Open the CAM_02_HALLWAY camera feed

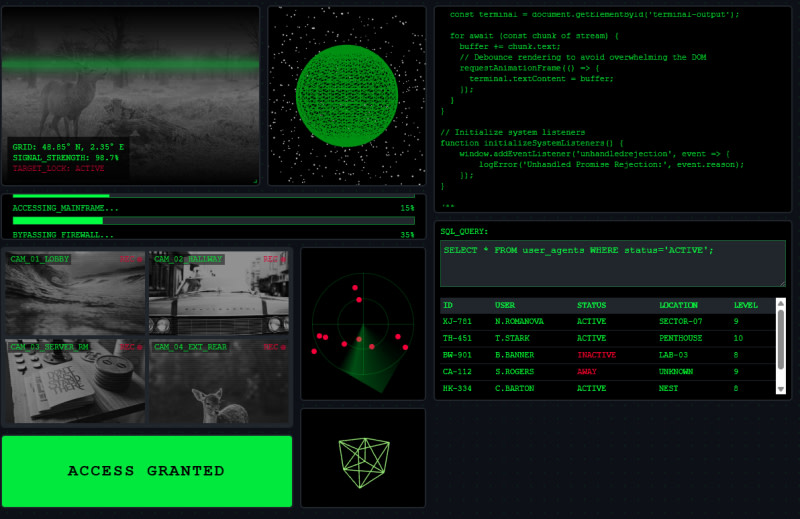pyautogui.click(x=218, y=293)
